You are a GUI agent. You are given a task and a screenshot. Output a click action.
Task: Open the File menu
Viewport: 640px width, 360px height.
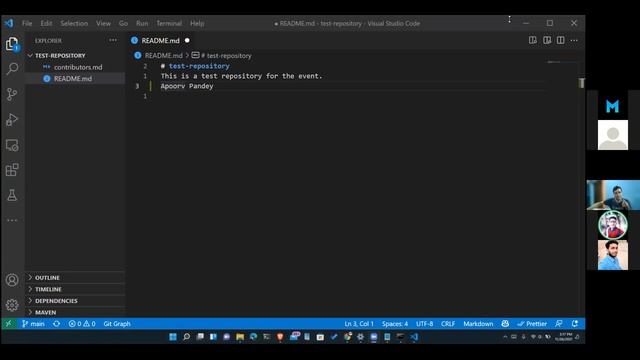(x=27, y=23)
